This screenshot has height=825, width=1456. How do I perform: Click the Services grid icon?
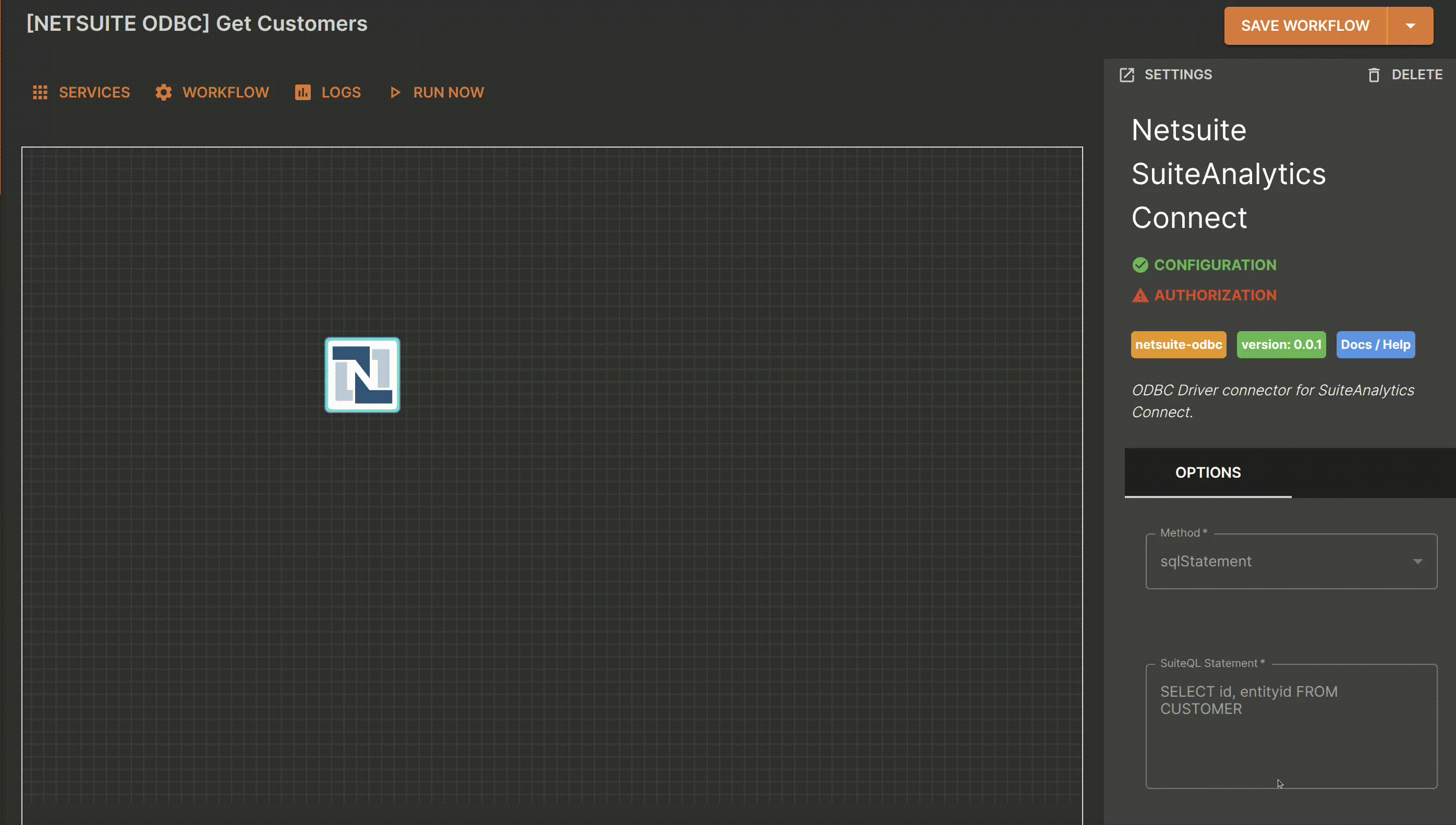click(x=40, y=92)
